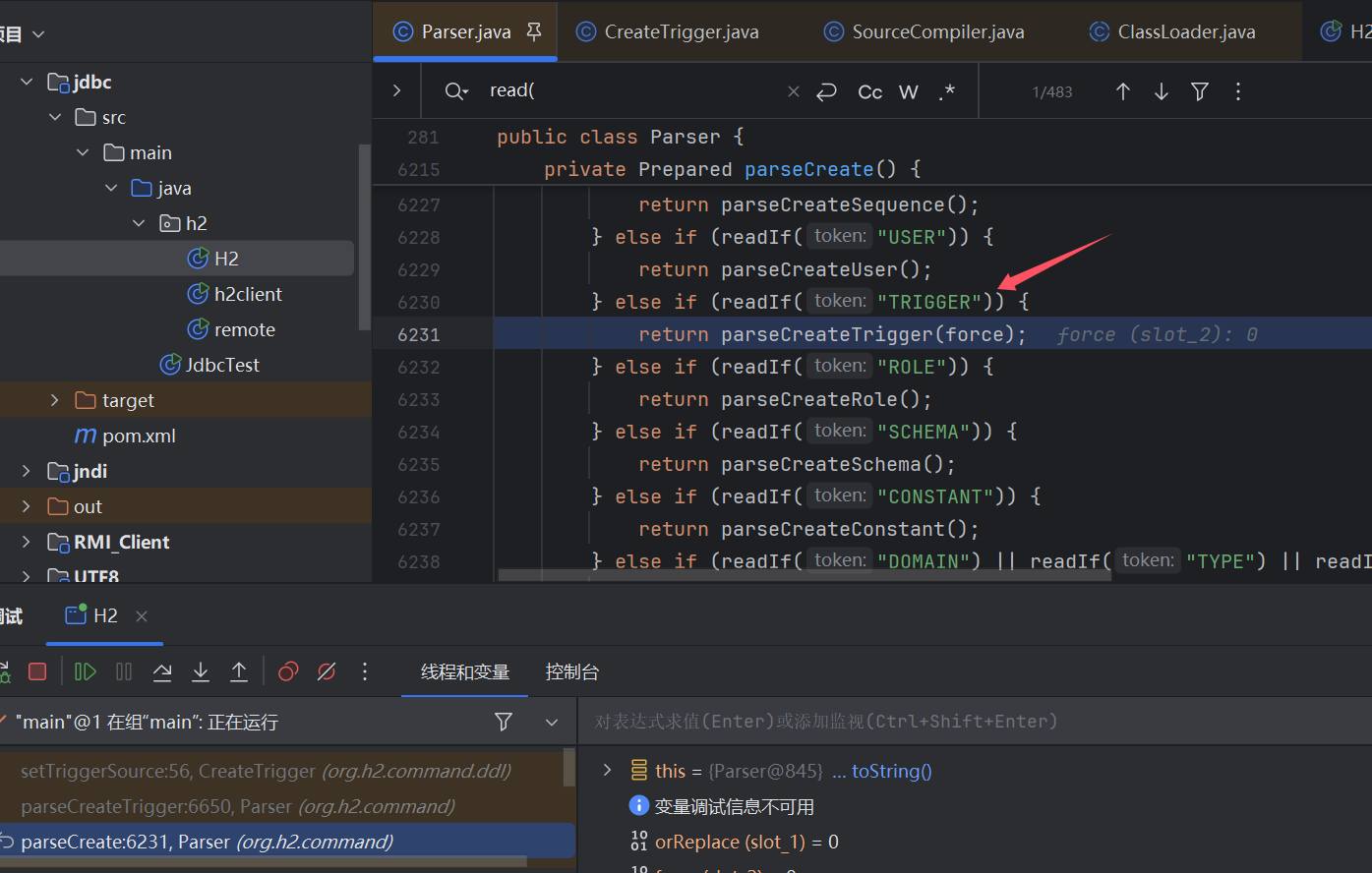Expand the search replace chevron
Screen dimensions: 1372x873
point(396,90)
